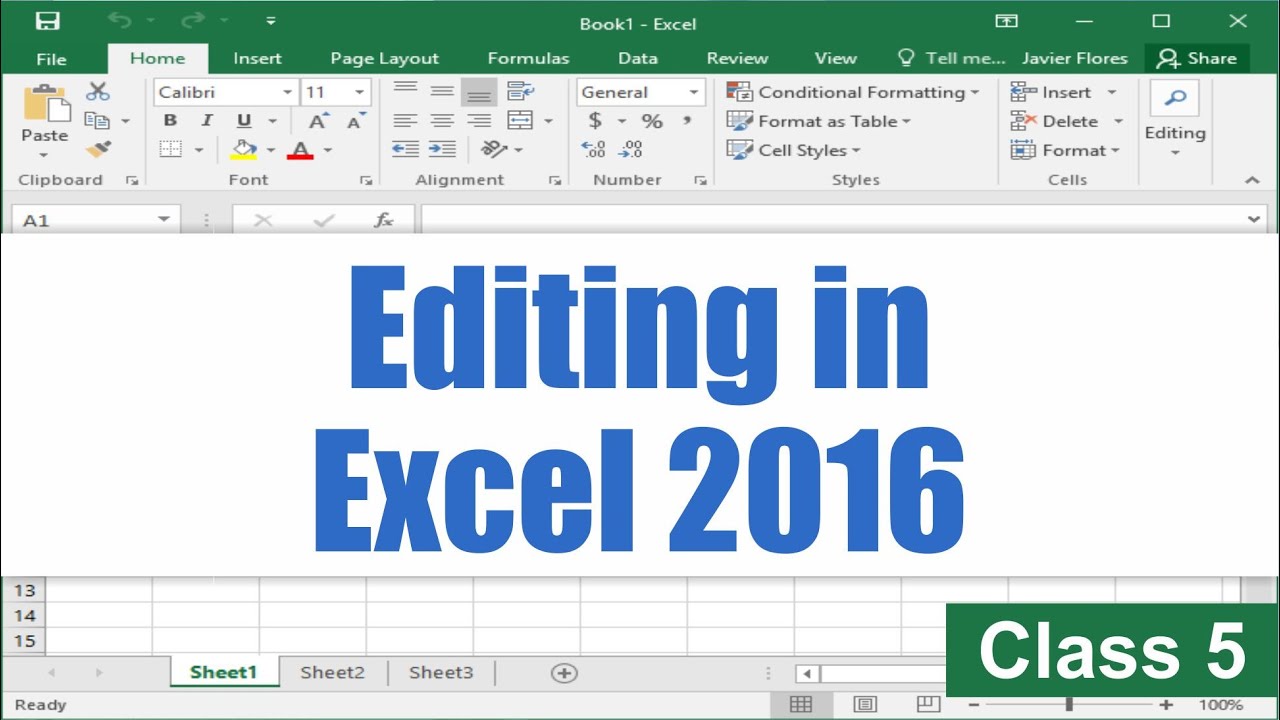Viewport: 1280px width, 720px height.
Task: Click Format cells button
Action: pyautogui.click(x=1065, y=150)
